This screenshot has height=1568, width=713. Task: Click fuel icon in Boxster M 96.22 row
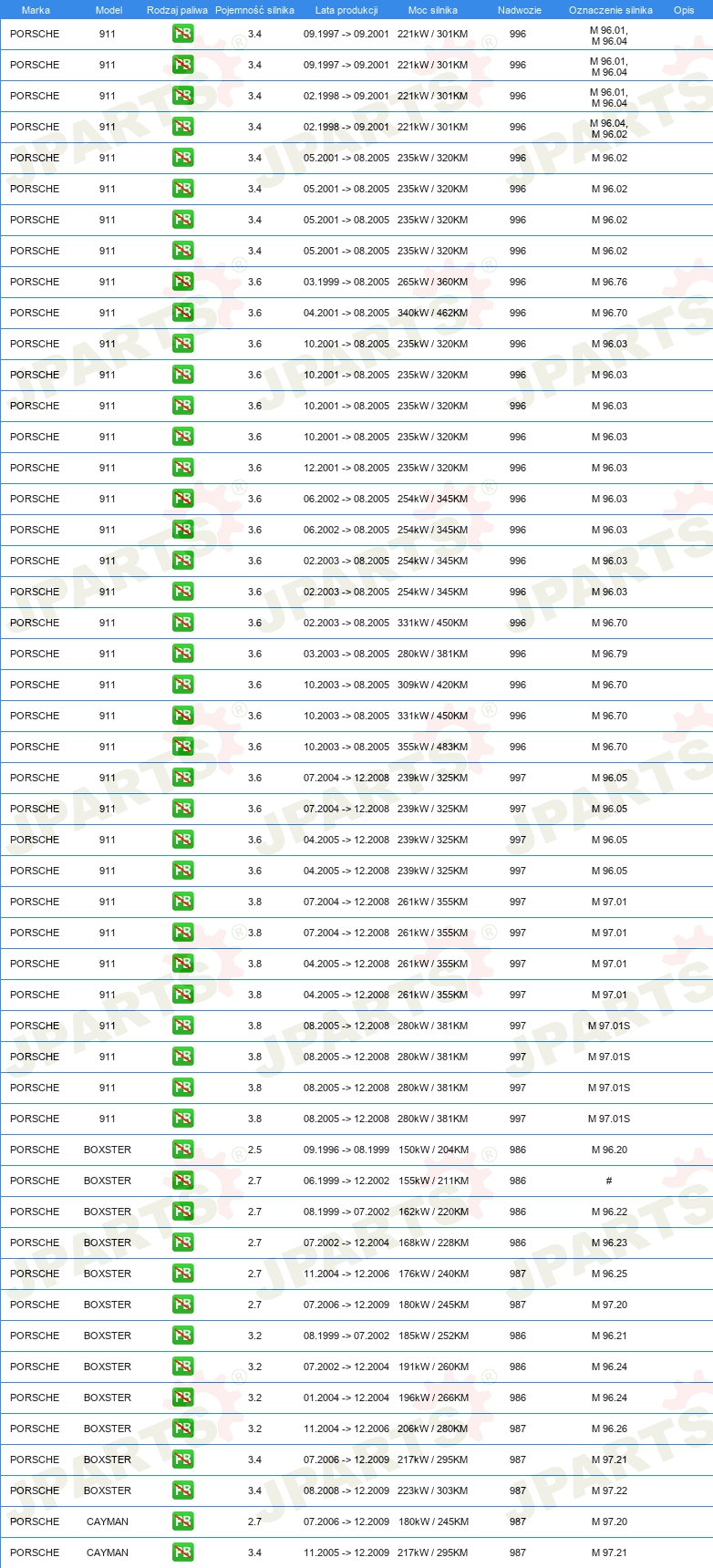[182, 1212]
